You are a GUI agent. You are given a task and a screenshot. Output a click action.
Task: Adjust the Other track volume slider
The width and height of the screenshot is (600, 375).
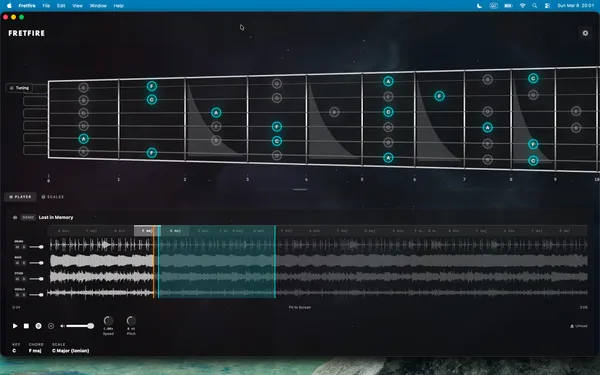(36, 279)
